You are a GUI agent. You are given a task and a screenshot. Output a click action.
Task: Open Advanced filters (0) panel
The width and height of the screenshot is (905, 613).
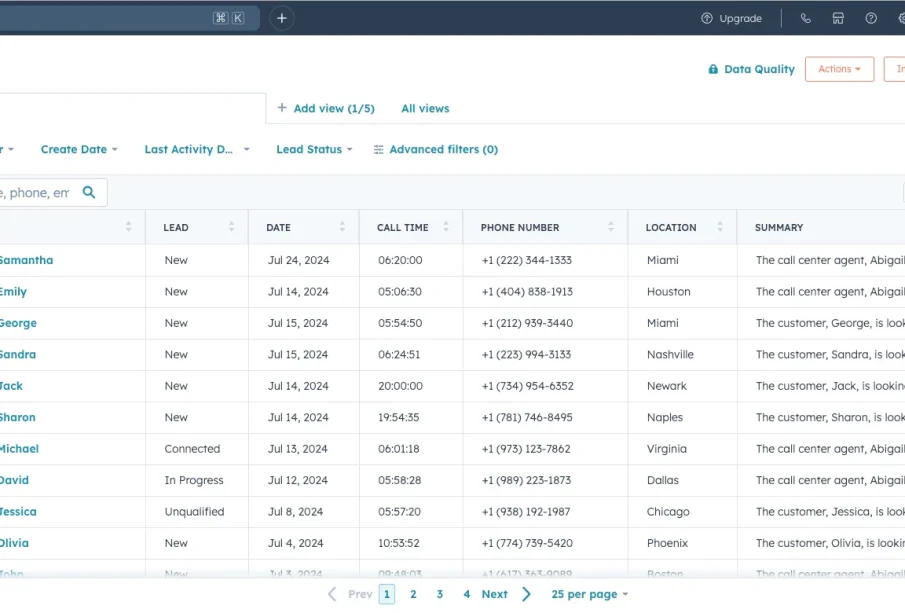[x=436, y=149]
